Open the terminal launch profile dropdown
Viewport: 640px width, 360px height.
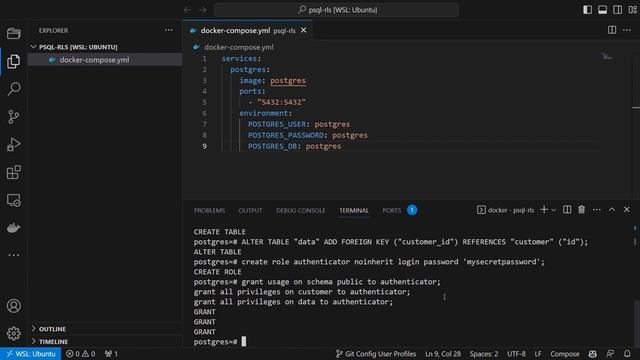554,210
